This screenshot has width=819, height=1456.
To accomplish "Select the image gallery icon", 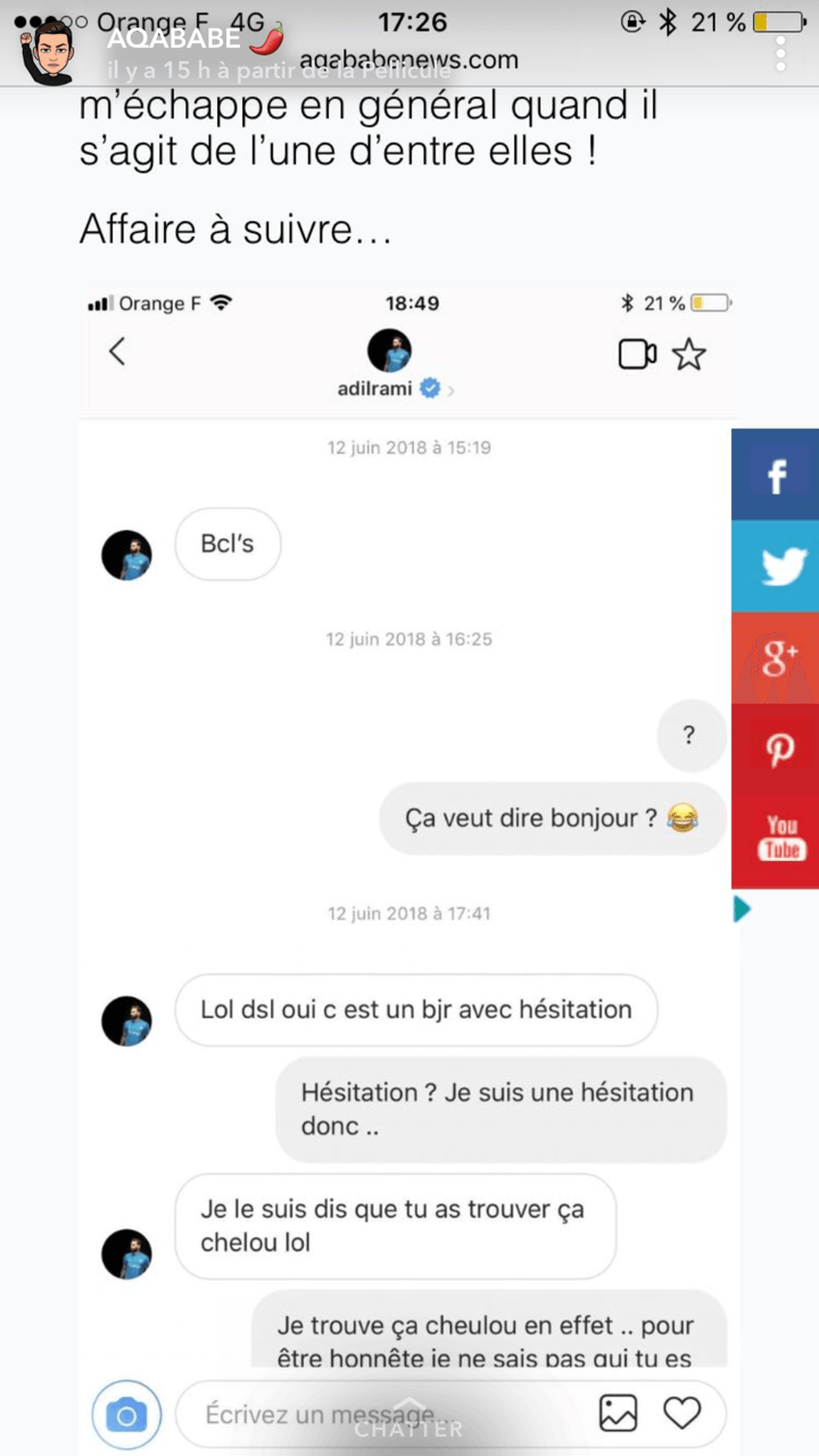I will pos(618,1412).
